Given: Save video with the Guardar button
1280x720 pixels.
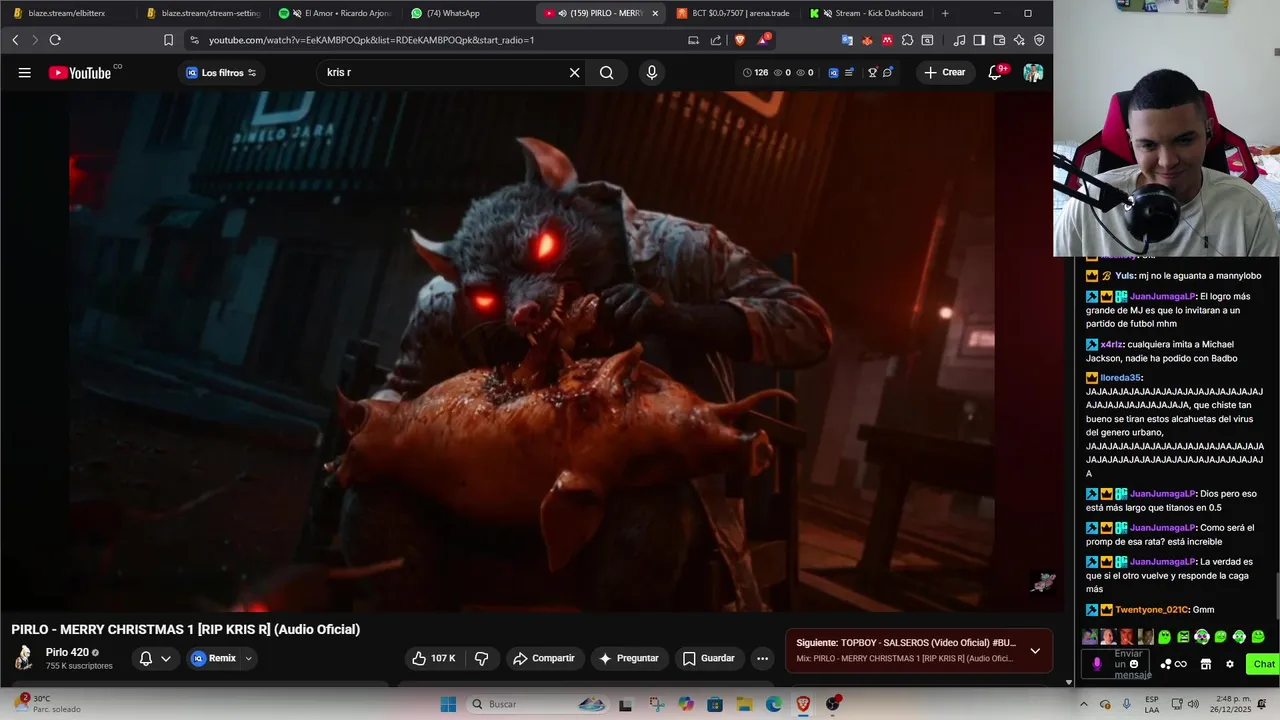Looking at the screenshot, I should pos(709,658).
